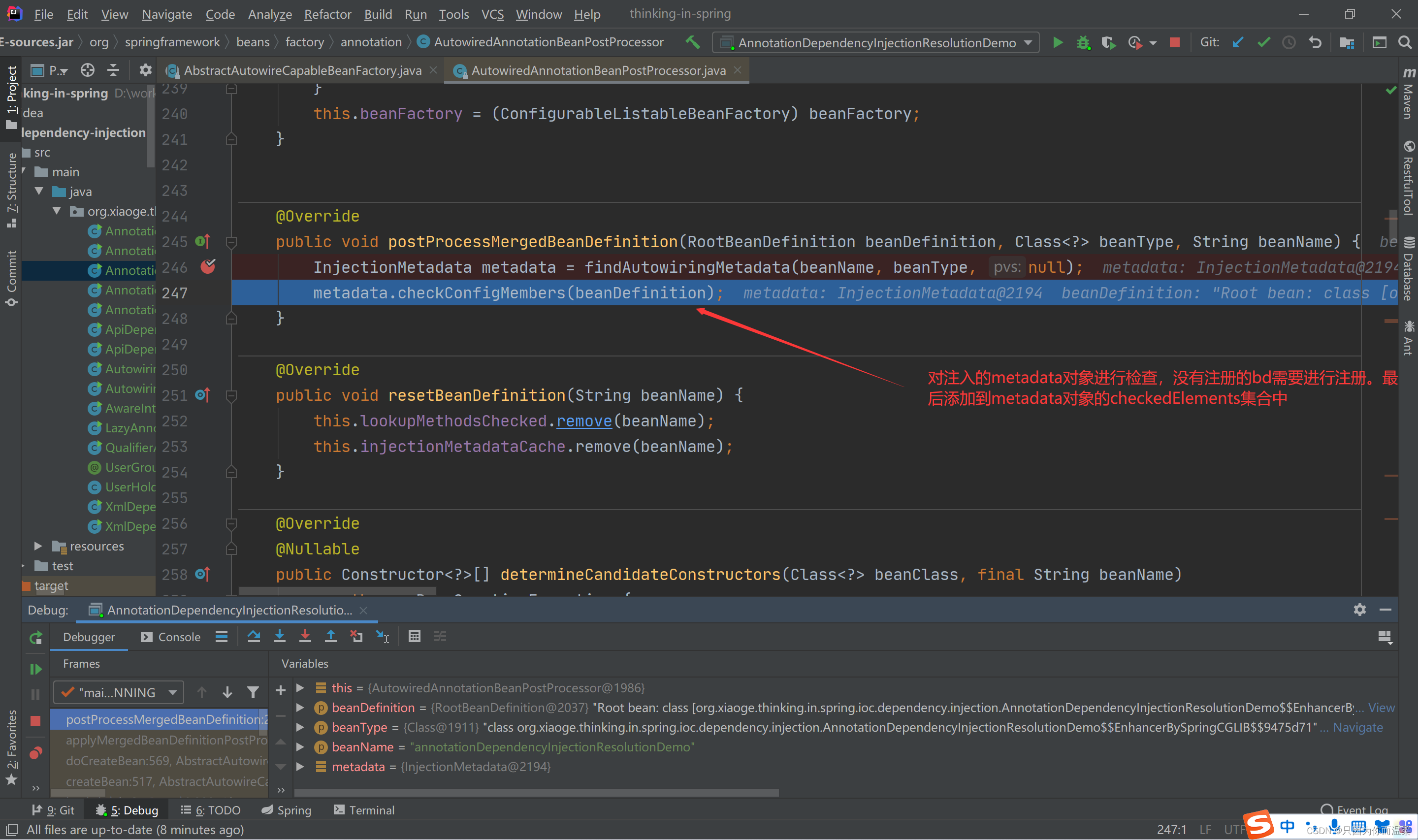Viewport: 1418px width, 840px height.
Task: Click the Navigate link beside beanType
Action: [1357, 727]
